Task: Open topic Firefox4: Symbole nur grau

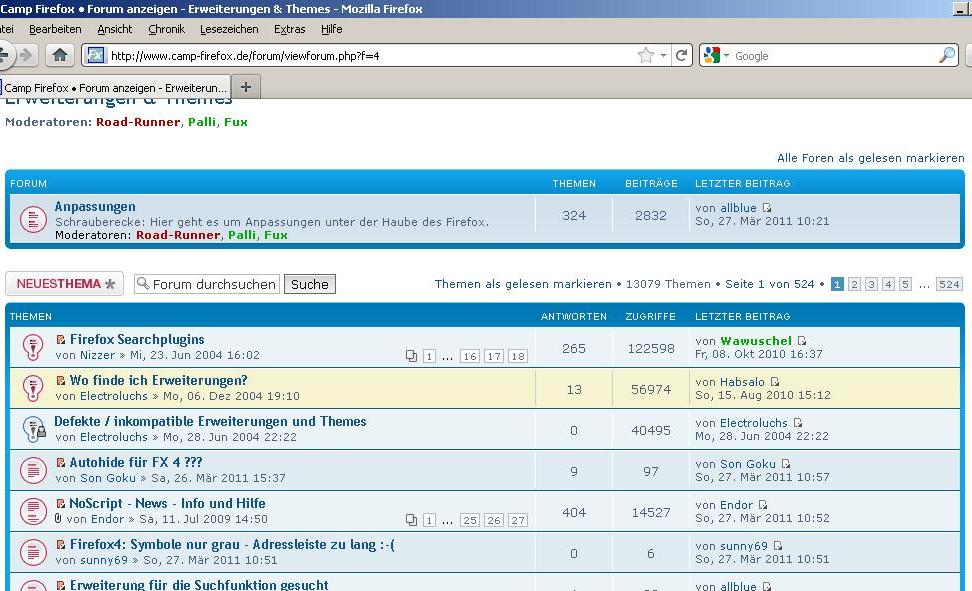Action: click(232, 544)
